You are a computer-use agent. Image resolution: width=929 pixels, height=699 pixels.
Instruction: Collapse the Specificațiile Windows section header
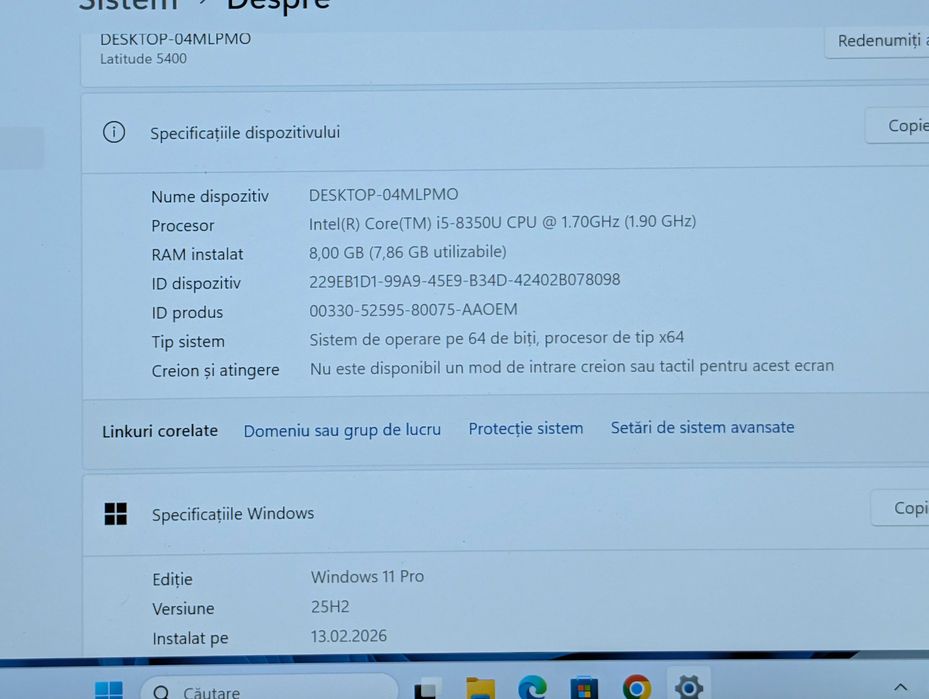(x=506, y=512)
